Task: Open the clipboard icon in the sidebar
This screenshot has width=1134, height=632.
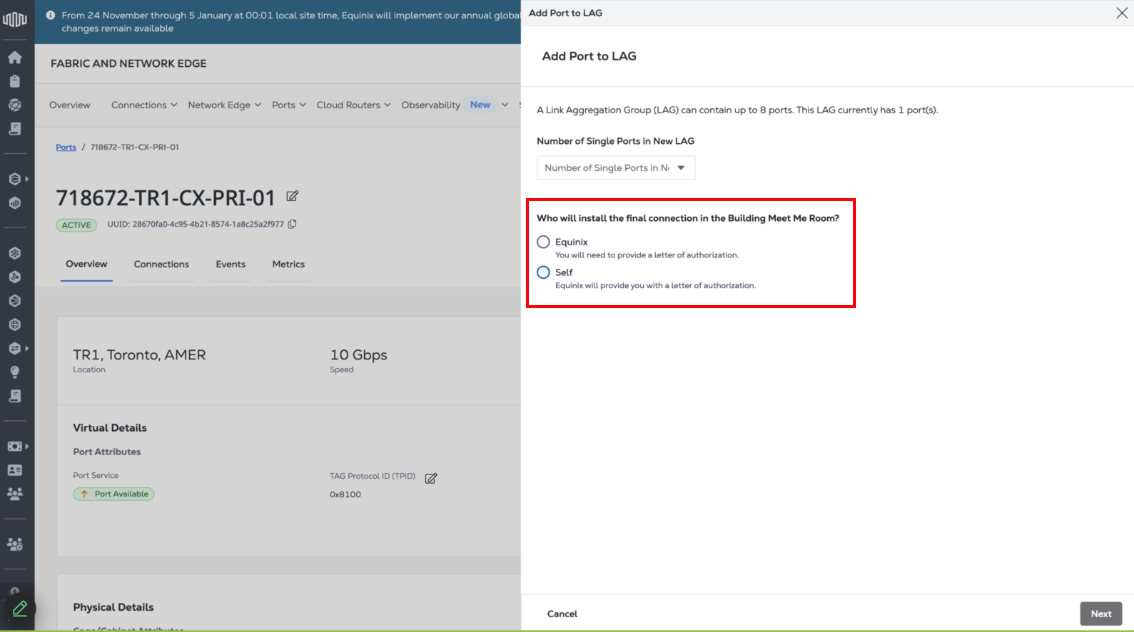Action: pyautogui.click(x=15, y=81)
